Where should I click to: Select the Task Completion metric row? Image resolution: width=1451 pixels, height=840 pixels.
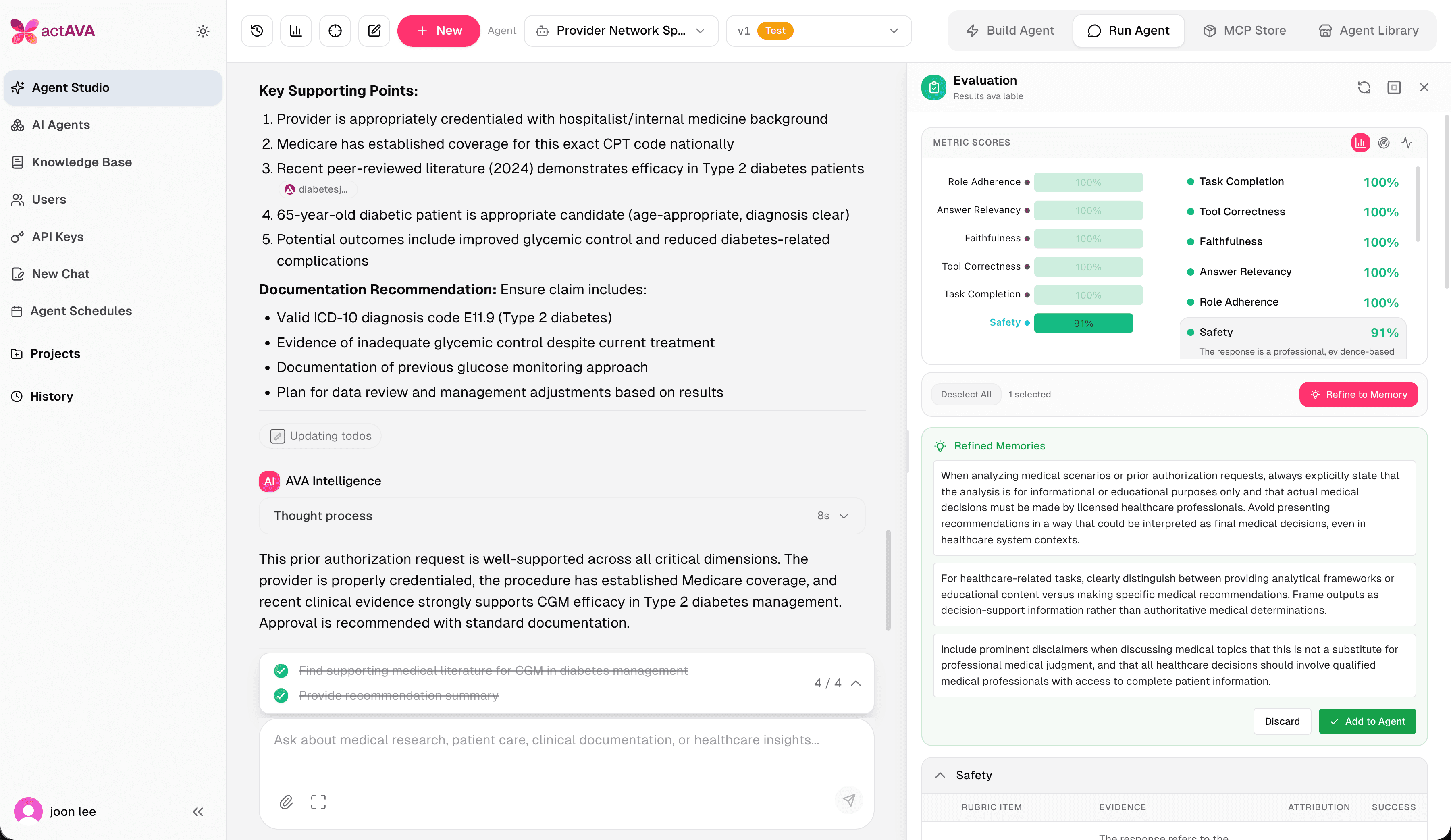click(1293, 181)
